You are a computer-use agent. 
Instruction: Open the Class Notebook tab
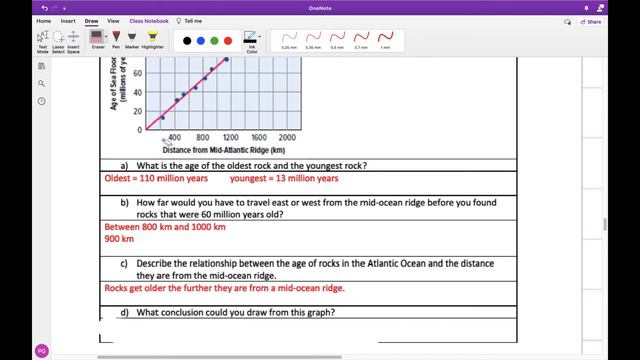[149, 21]
